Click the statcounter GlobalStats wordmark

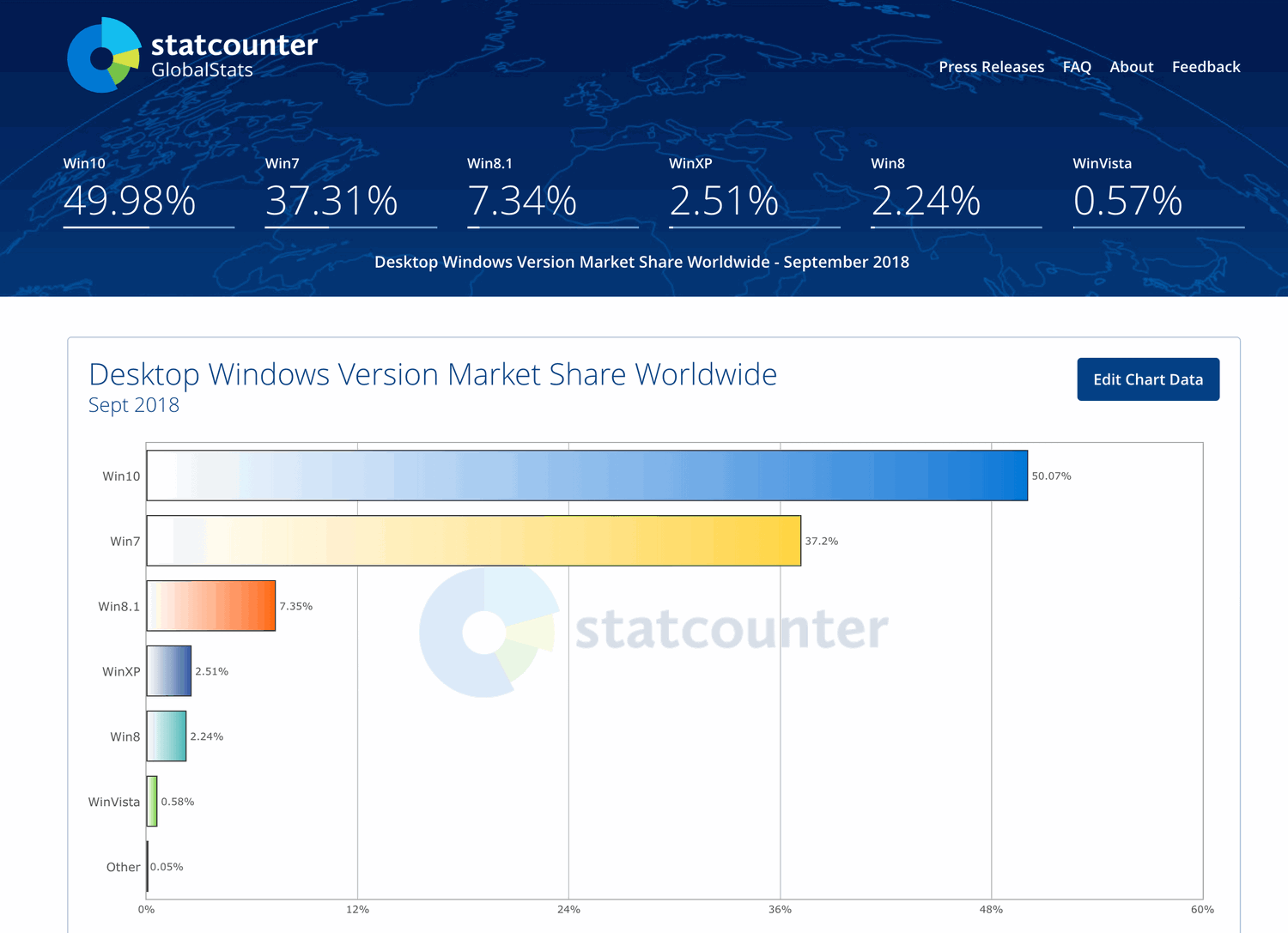tap(234, 56)
